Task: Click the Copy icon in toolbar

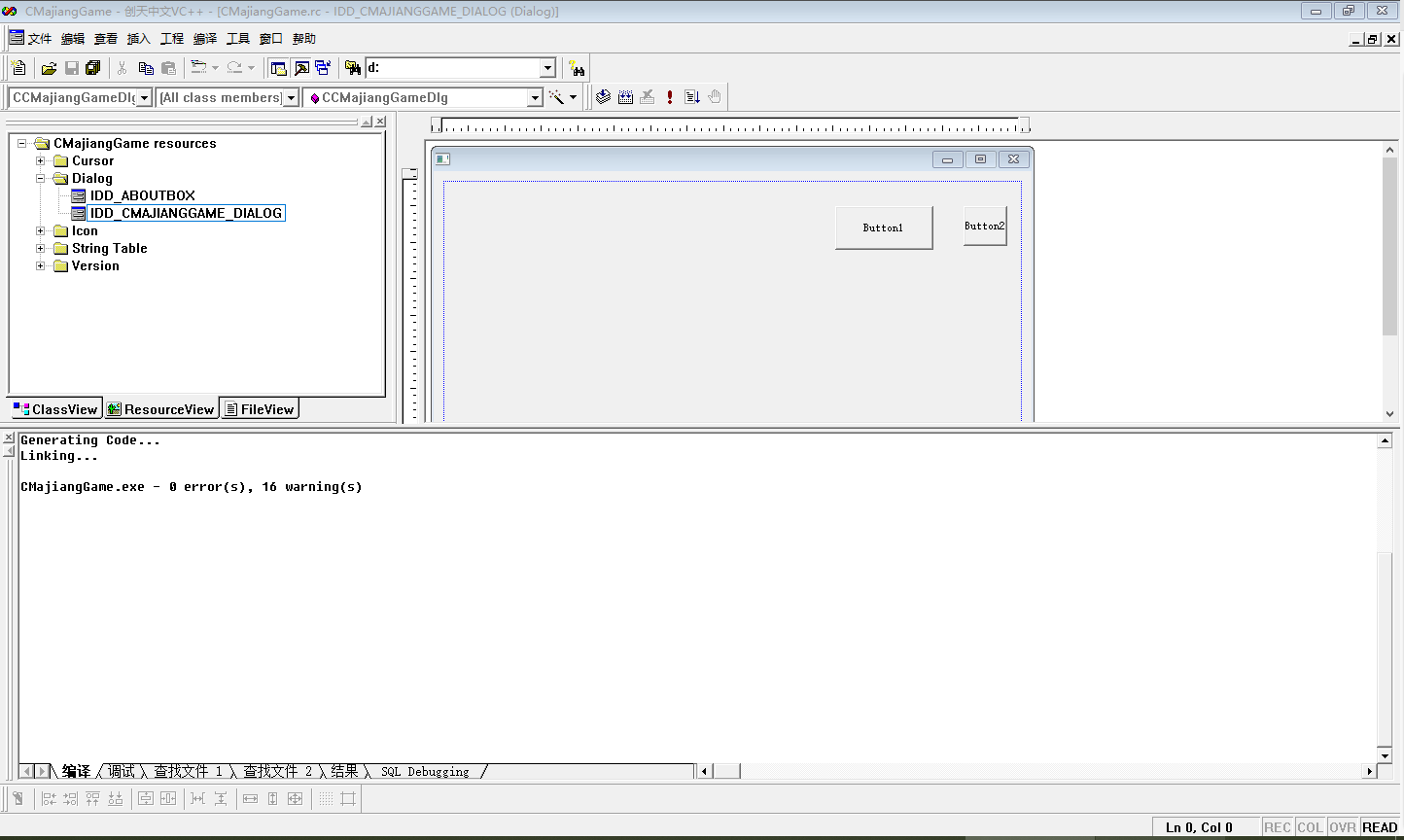Action: coord(146,68)
